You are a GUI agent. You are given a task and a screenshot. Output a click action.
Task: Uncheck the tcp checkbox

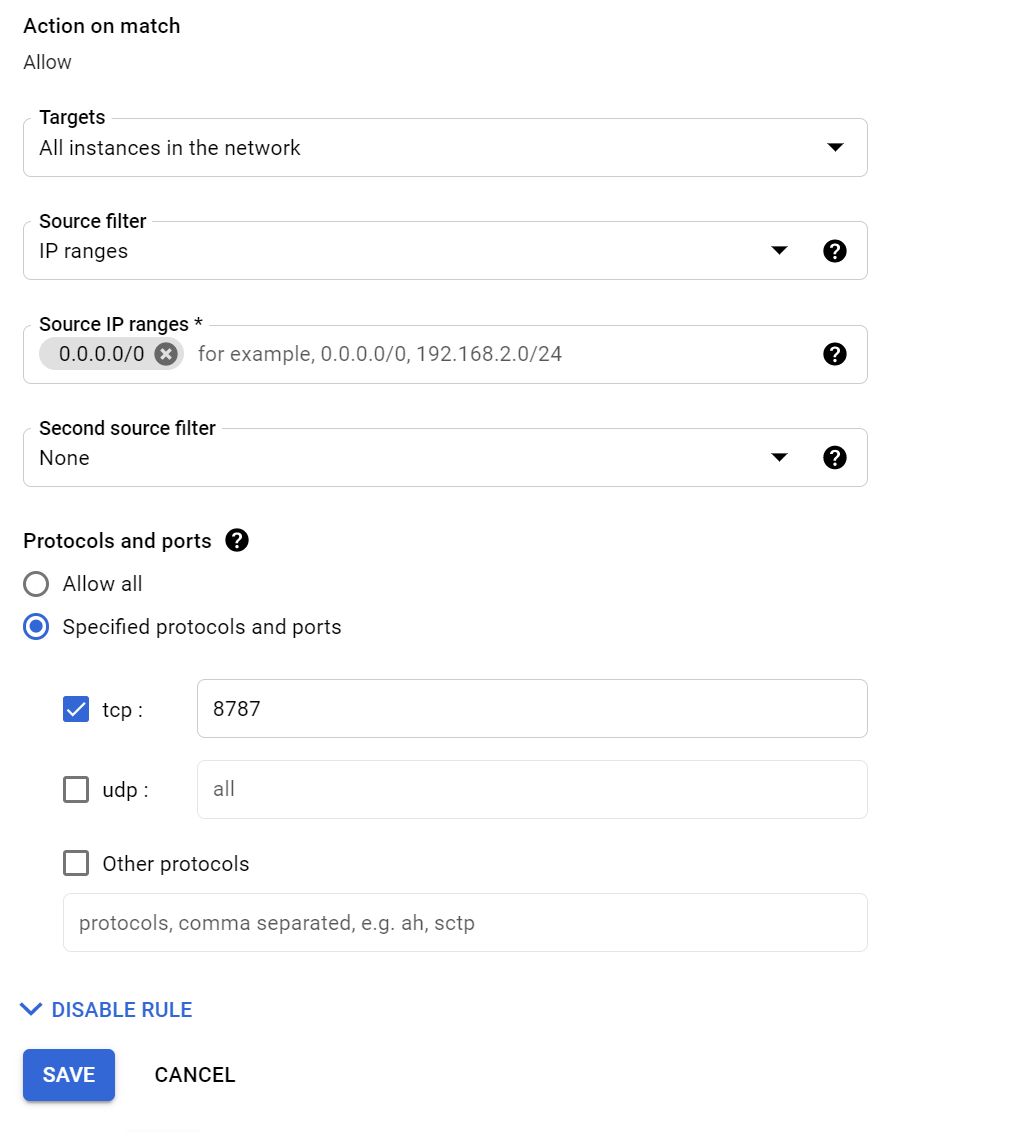pos(76,710)
